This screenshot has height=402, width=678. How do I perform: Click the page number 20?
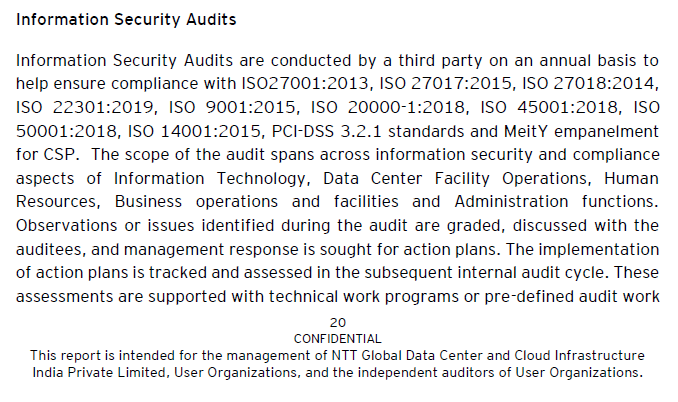pos(337,323)
